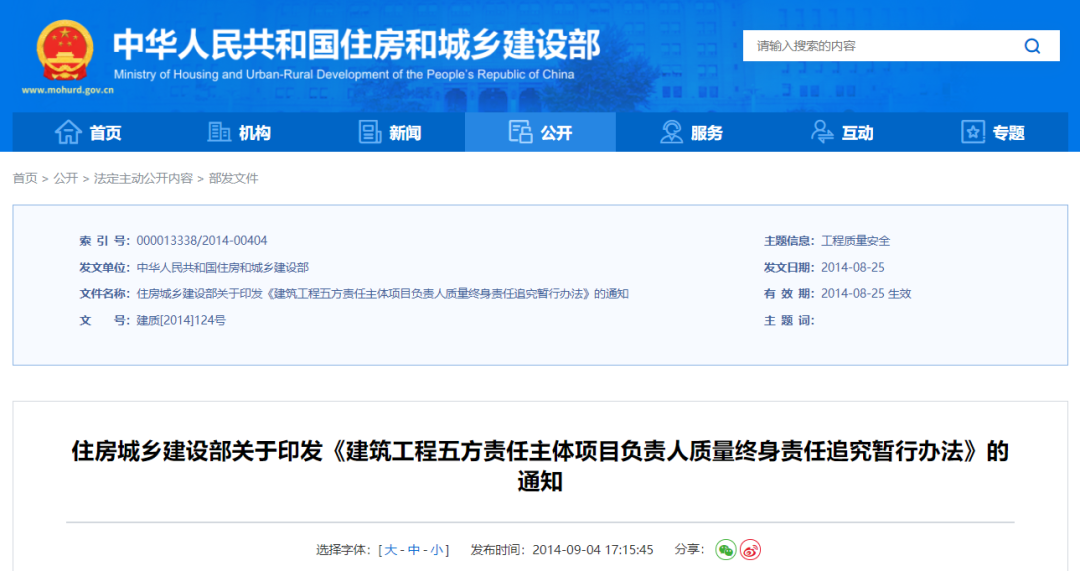This screenshot has width=1080, height=571.
Task: Click the 索引号 label
Action: coord(104,240)
